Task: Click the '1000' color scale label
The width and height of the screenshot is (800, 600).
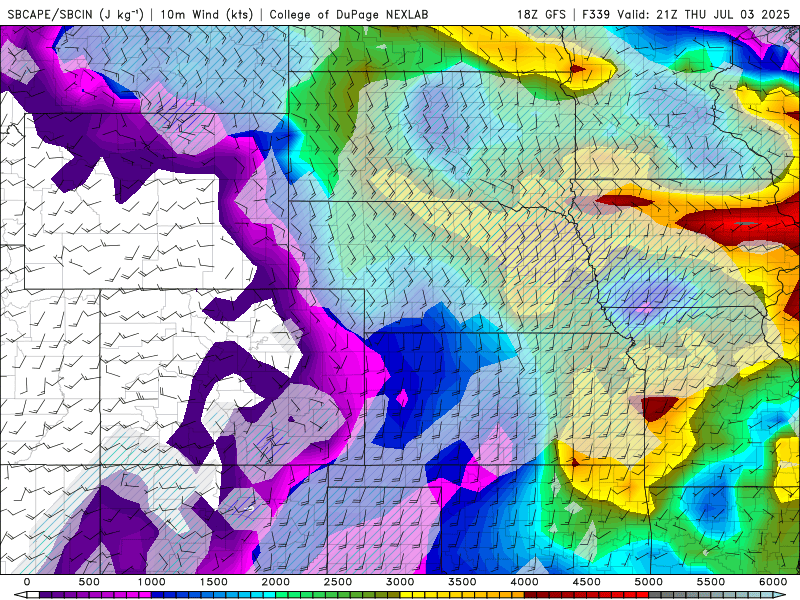Action: 152,582
